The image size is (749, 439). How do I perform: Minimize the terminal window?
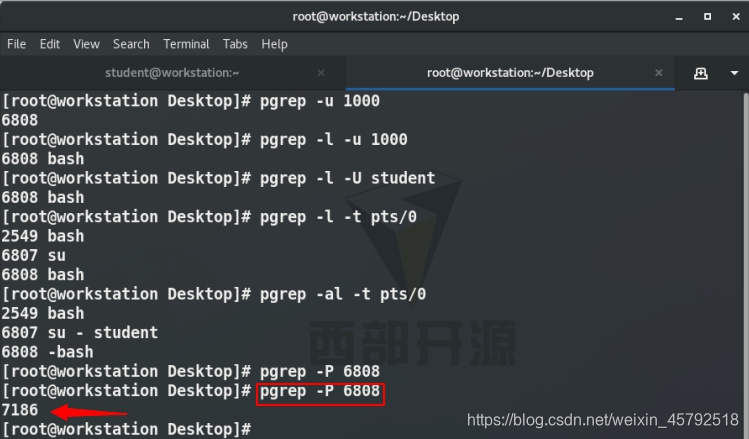tap(679, 17)
